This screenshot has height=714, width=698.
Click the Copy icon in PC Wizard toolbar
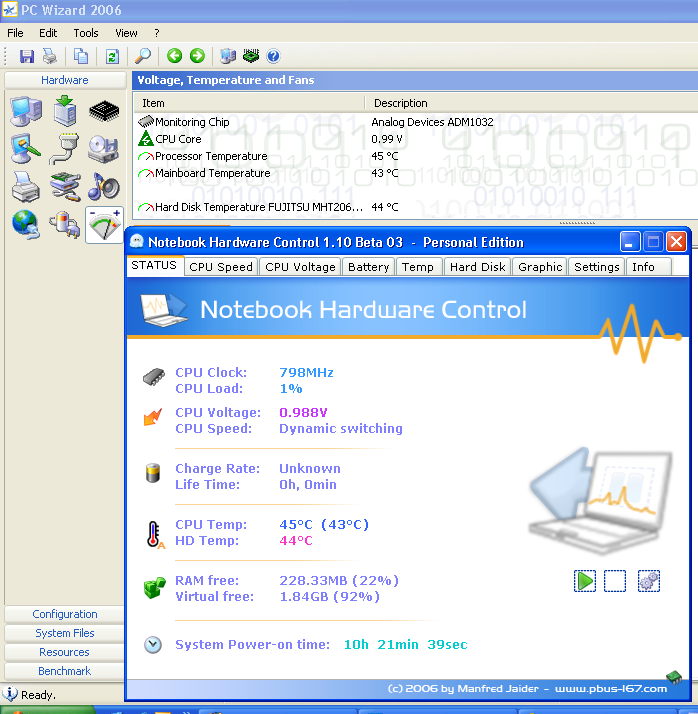81,56
